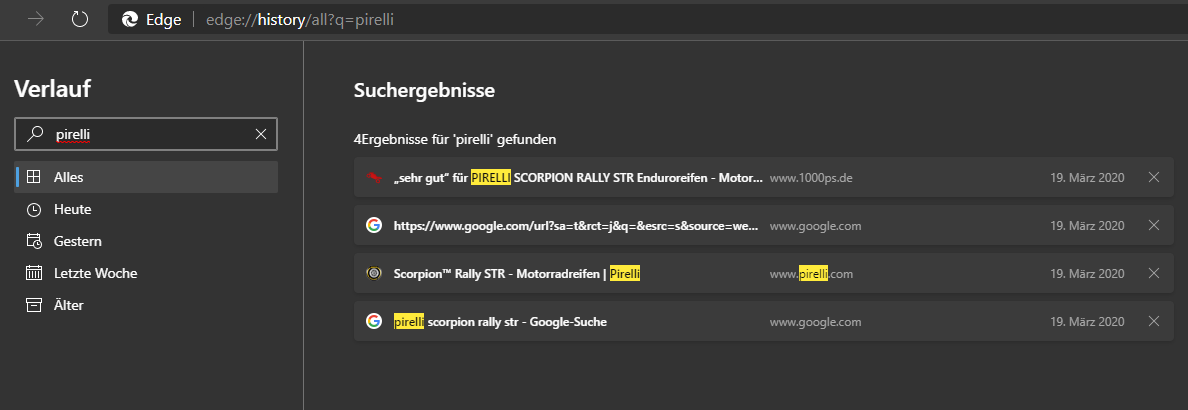Show 'Gestern' history entries
Screen dimensions: 1188x410
tap(77, 241)
